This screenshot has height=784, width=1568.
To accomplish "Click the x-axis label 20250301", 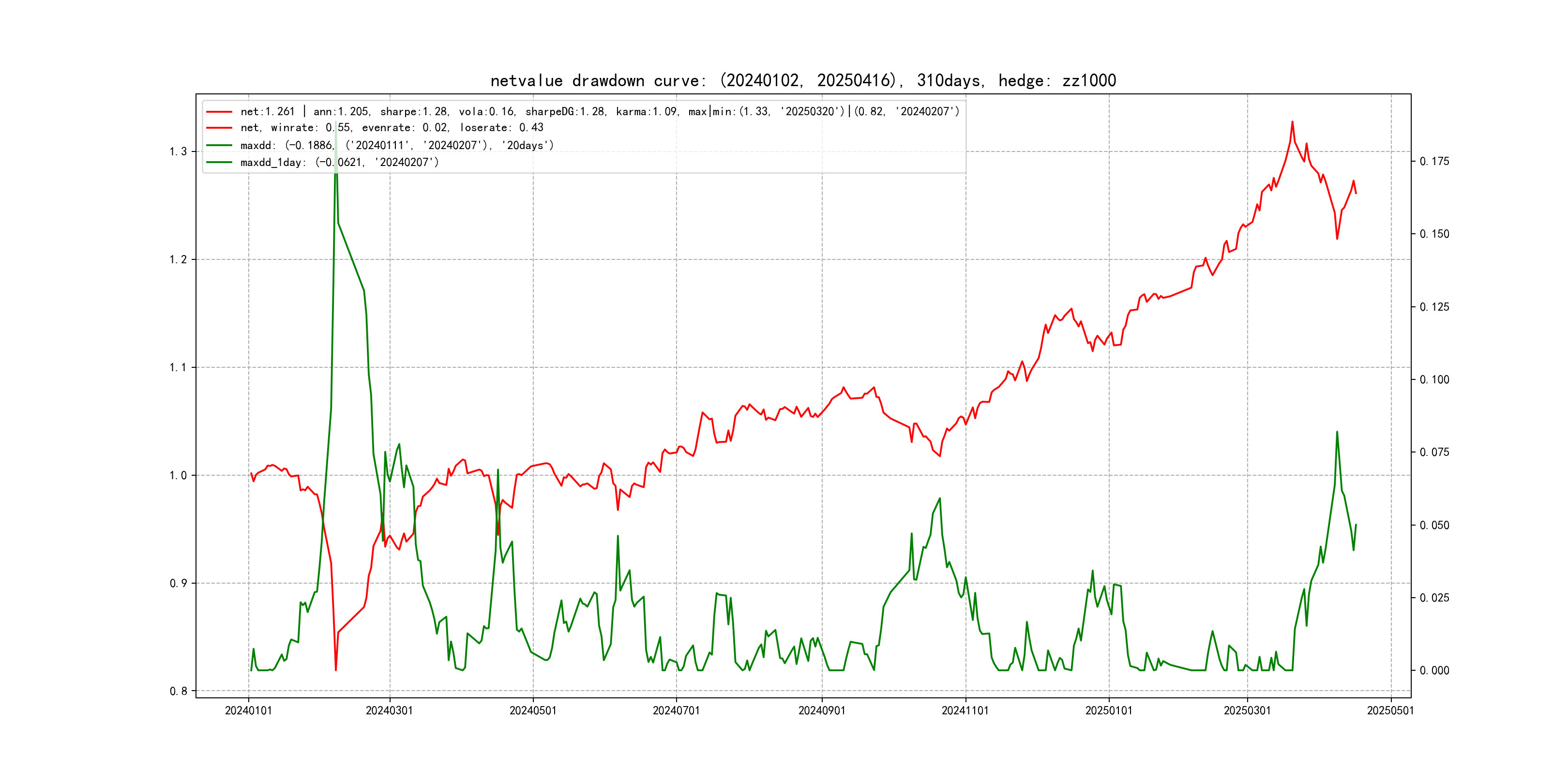I will [1247, 711].
